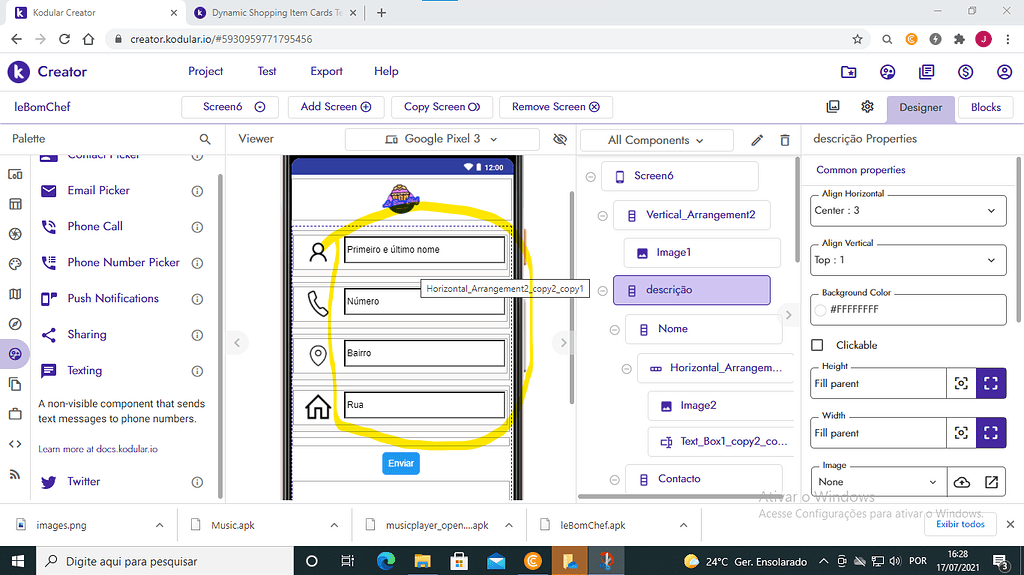Open Microsoft Edge from taskbar
The image size is (1024, 575).
386,561
